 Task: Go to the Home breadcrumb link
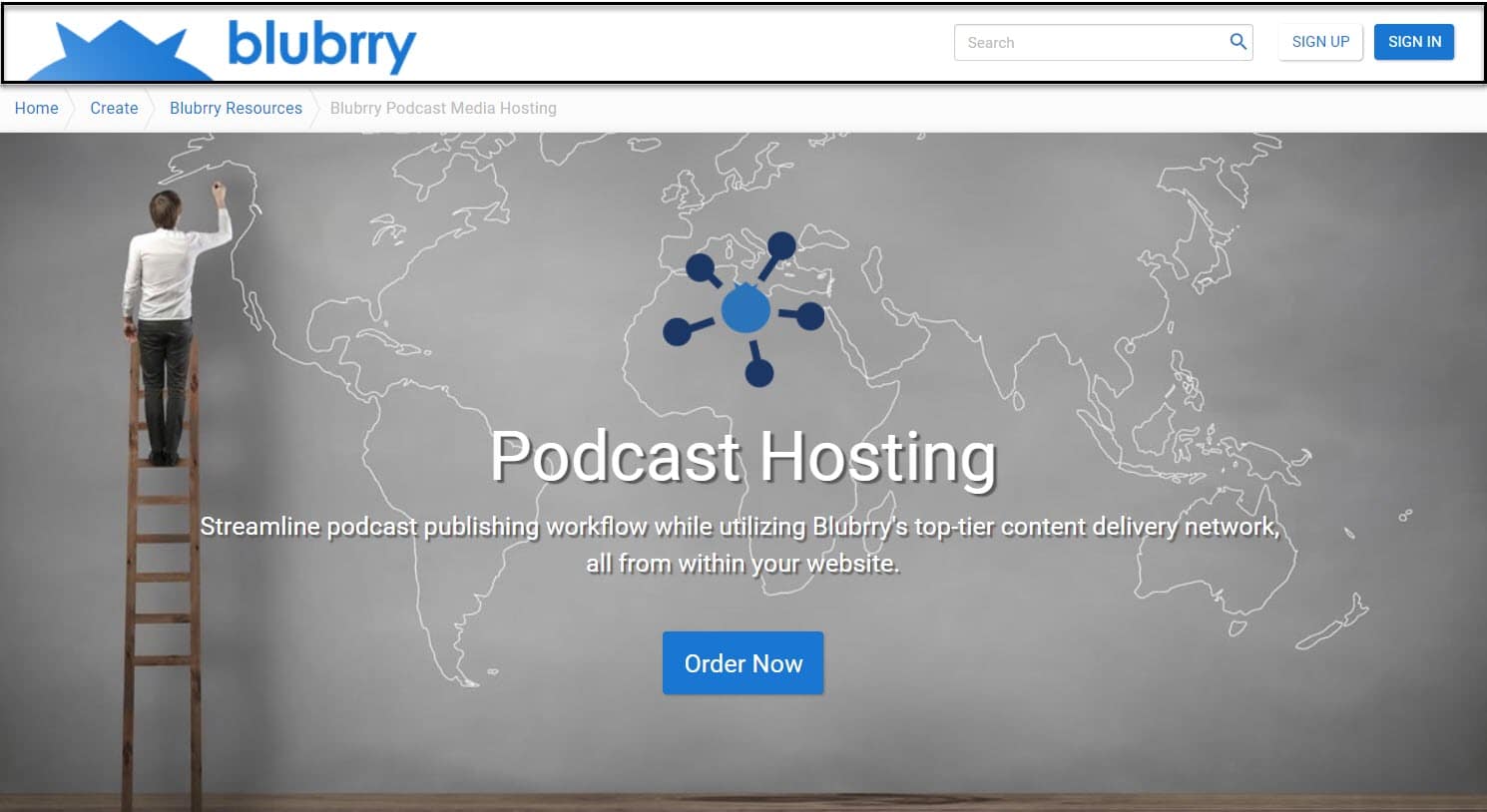tap(37, 108)
